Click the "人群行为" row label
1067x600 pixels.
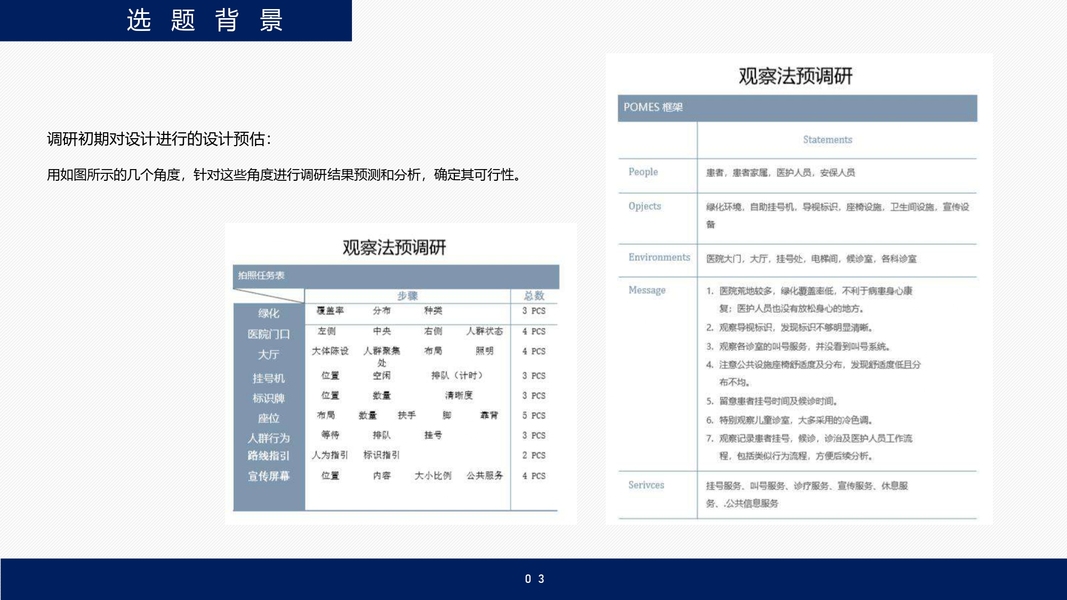[x=269, y=438]
